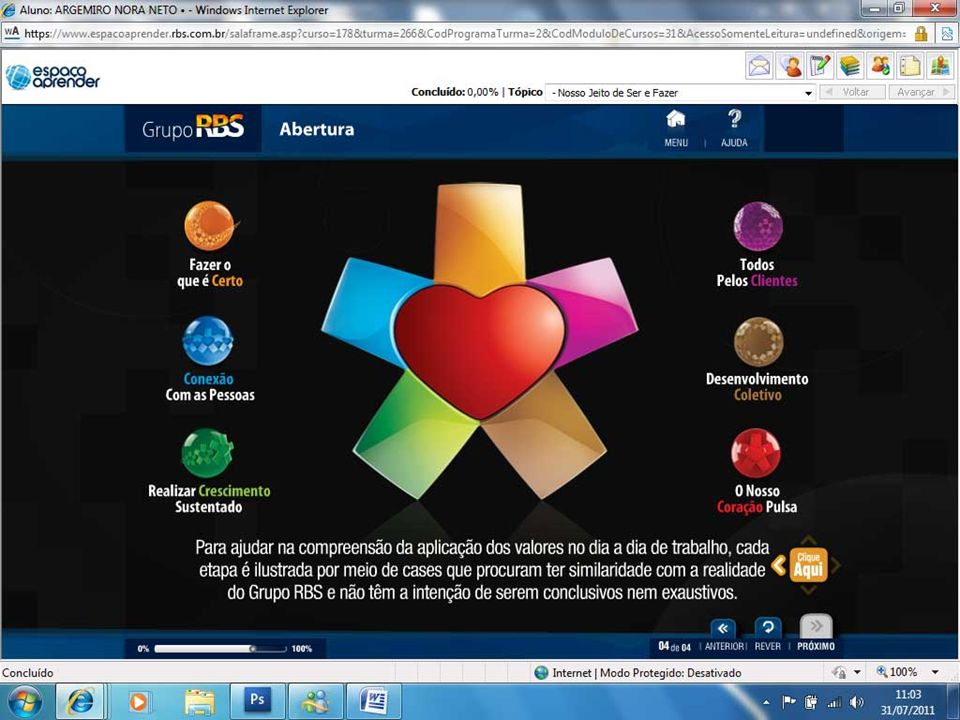Click the 'Abertura' section title
The image size is (960, 720).
(317, 129)
